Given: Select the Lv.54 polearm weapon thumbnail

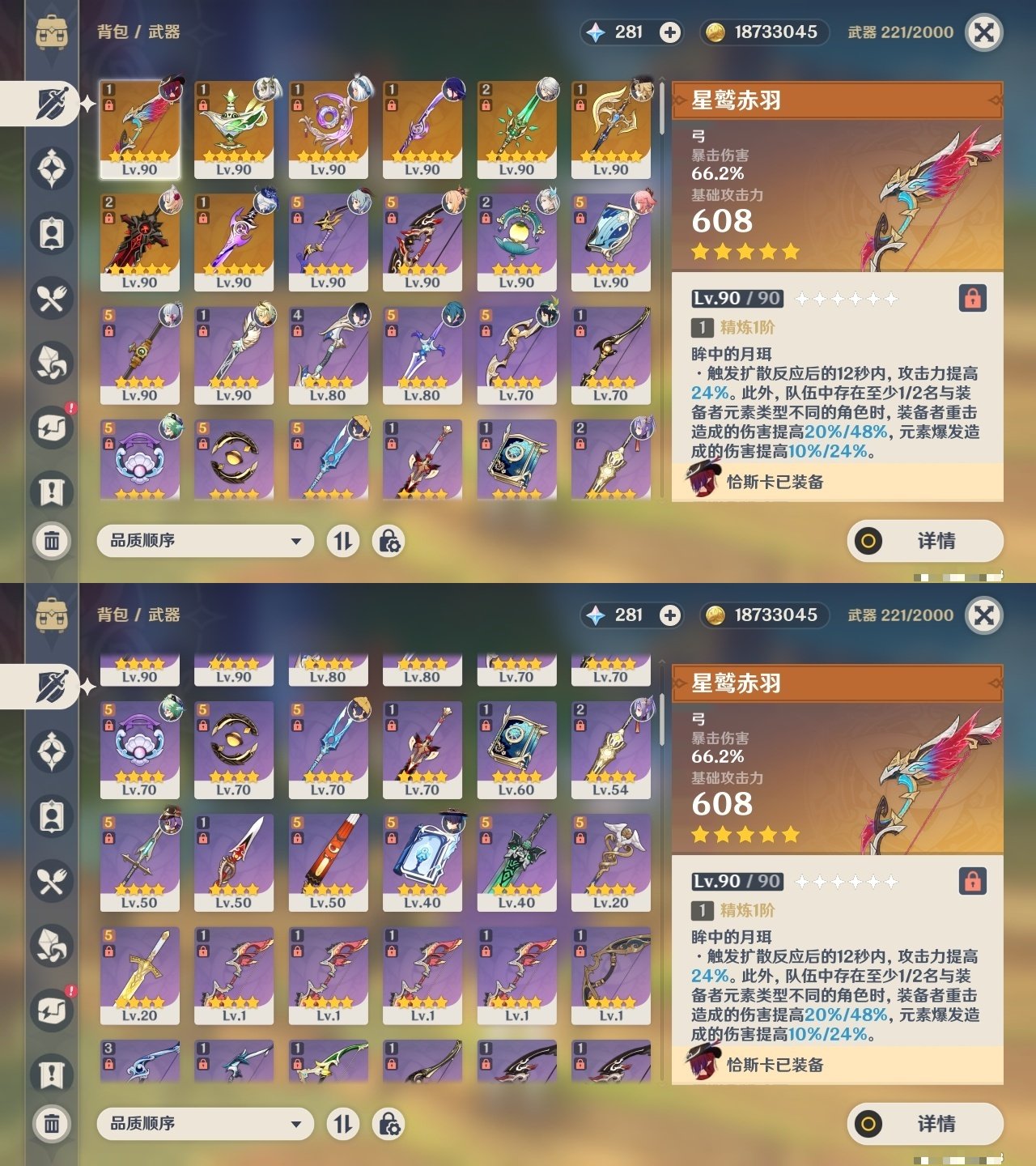Looking at the screenshot, I should [x=611, y=749].
